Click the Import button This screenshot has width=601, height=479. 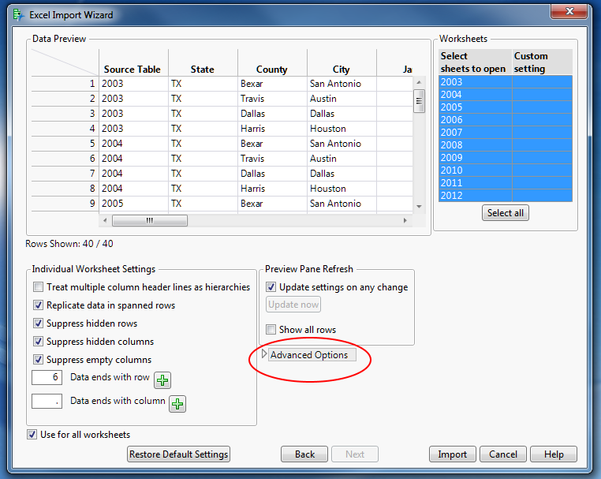(452, 454)
